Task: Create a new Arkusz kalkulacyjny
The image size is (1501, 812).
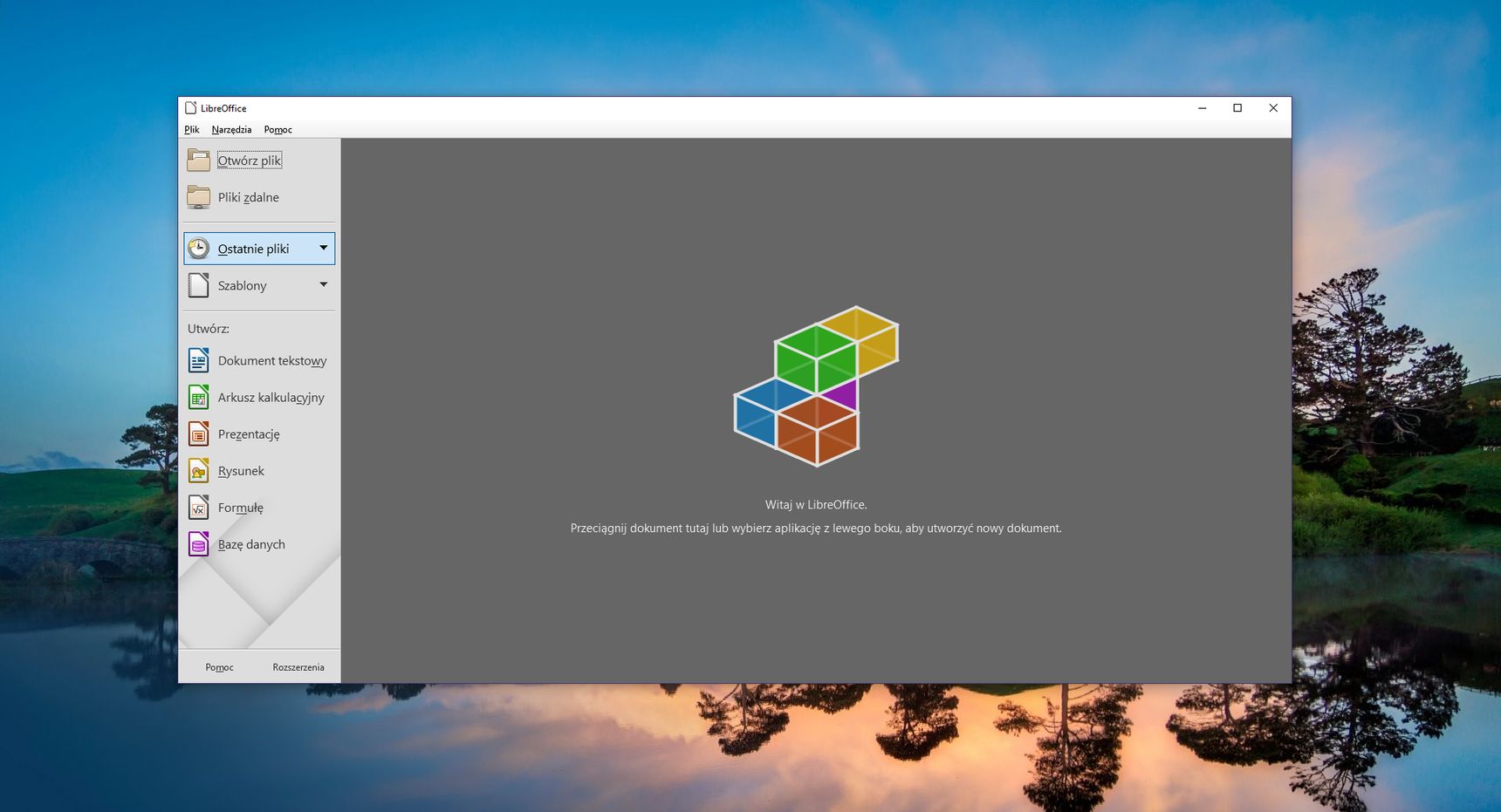Action: coord(271,397)
